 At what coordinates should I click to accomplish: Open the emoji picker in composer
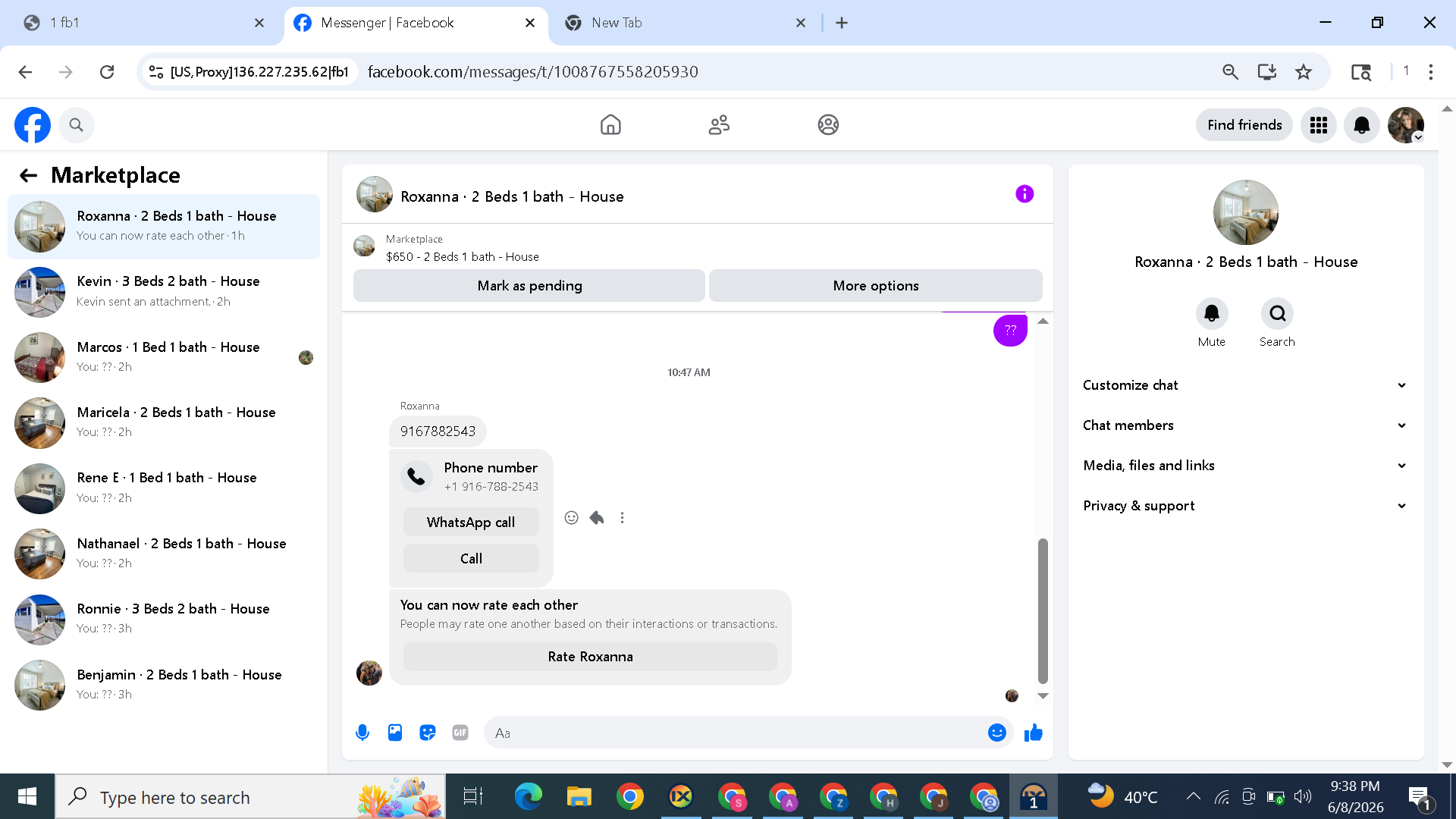pos(997,733)
